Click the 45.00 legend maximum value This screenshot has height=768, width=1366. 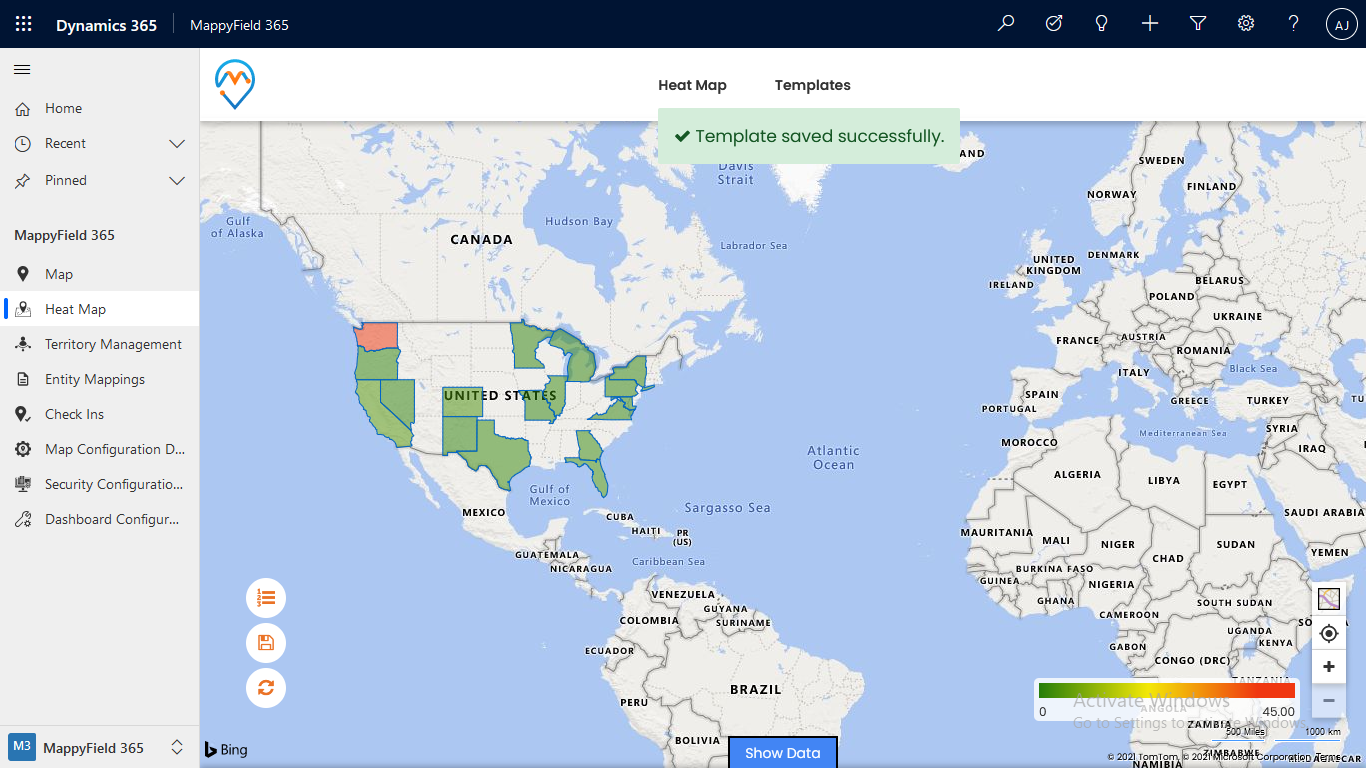point(1278,712)
